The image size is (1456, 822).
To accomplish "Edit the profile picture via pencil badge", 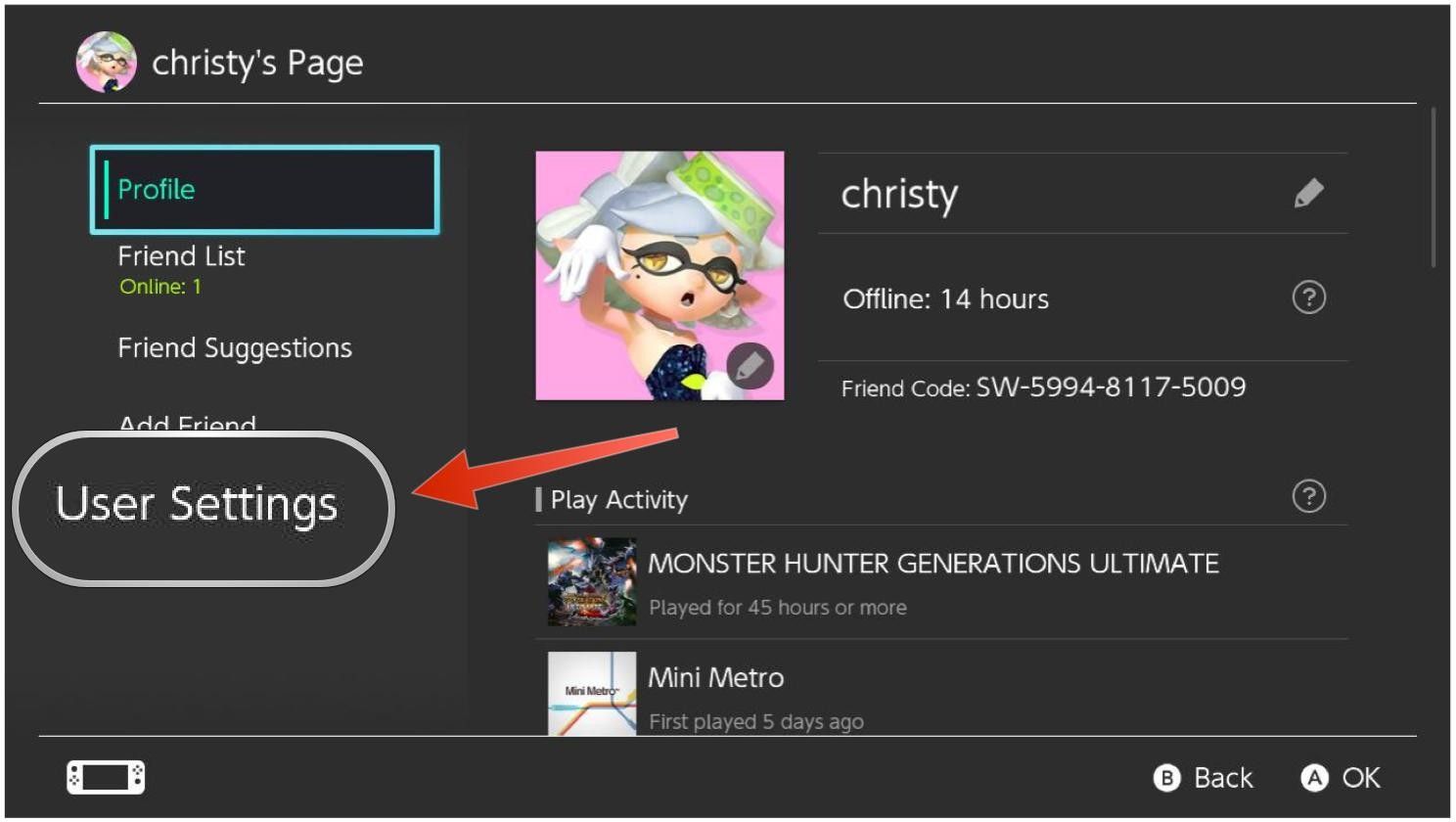I will tap(750, 367).
